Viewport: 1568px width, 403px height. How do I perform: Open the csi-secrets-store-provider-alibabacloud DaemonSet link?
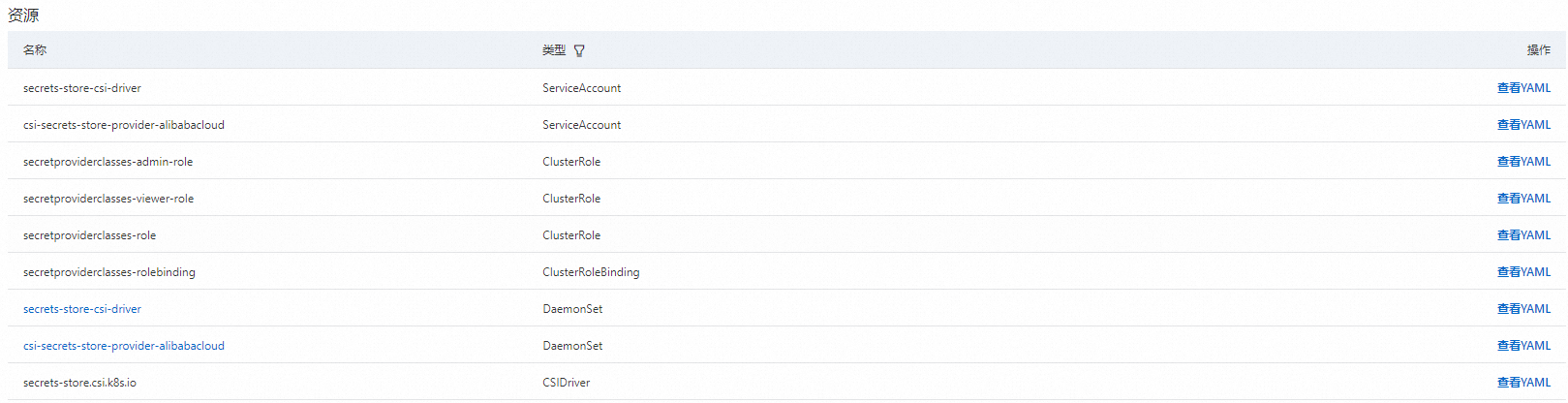pyautogui.click(x=124, y=346)
